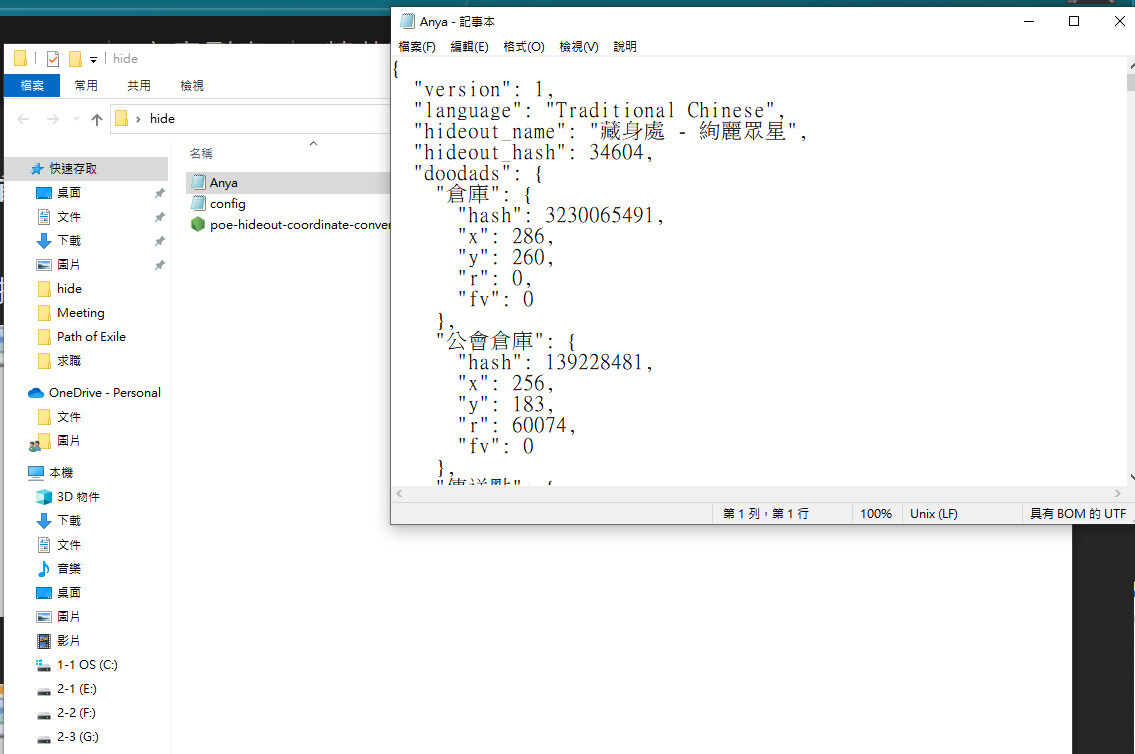This screenshot has height=754, width=1135.
Task: Open 文件 folder under OneDrive
Action: pos(69,417)
